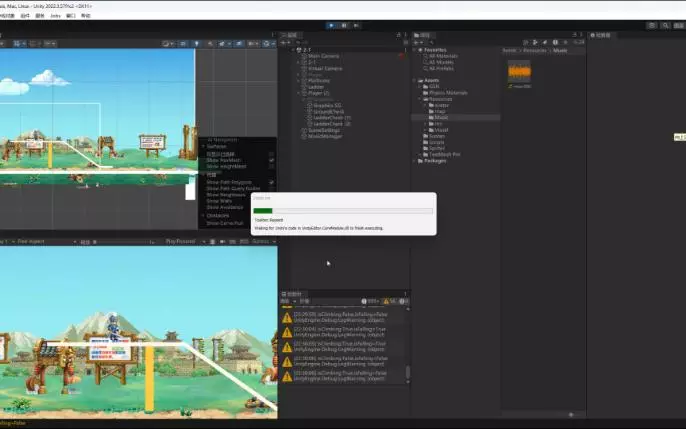
Task: Click the Hierarchy search field
Action: tap(348, 43)
